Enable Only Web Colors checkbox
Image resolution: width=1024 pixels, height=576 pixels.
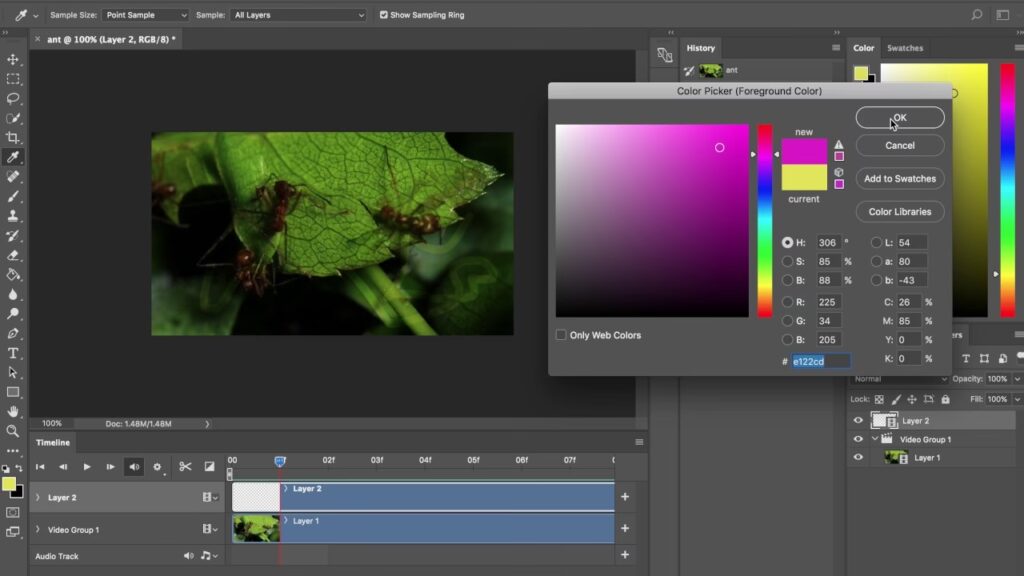click(561, 335)
